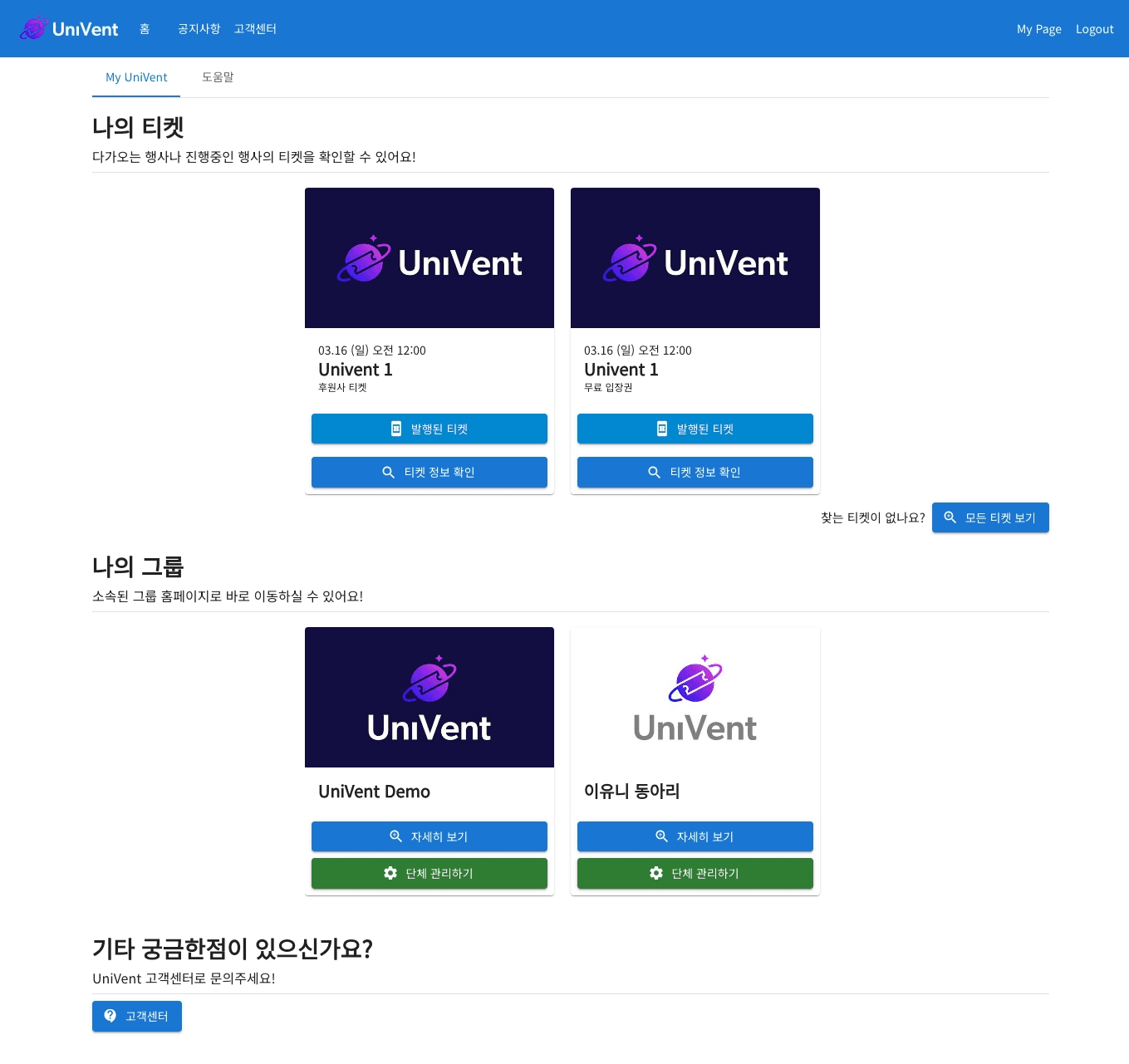Click the 이유니 동아리 group logo image
1129x1064 pixels.
click(695, 697)
